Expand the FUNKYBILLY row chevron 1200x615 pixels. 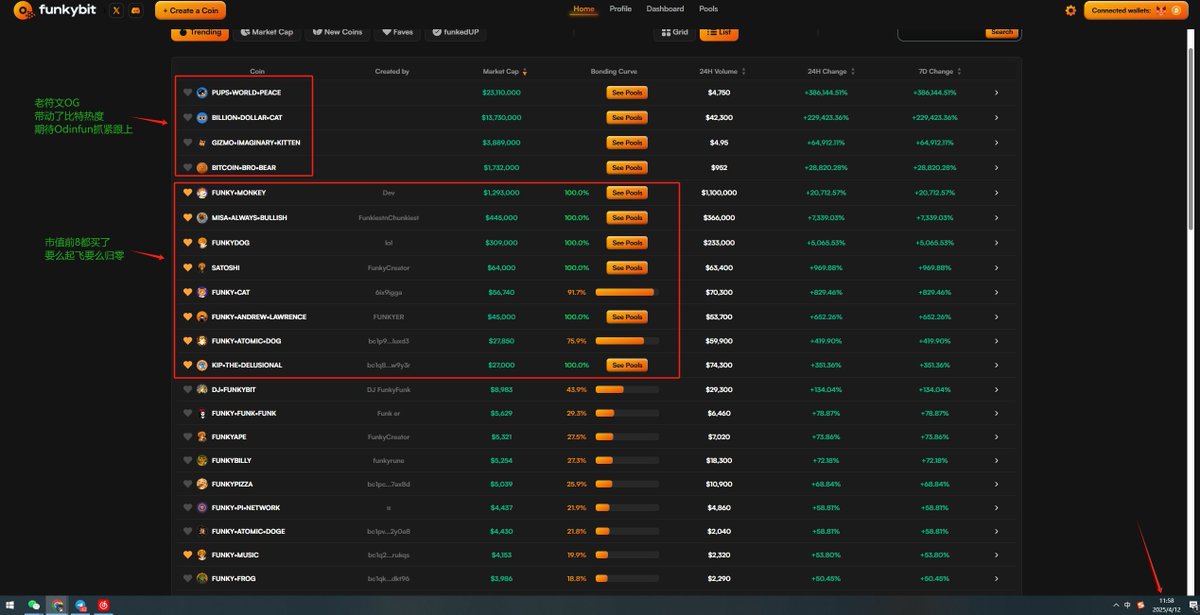(997, 460)
